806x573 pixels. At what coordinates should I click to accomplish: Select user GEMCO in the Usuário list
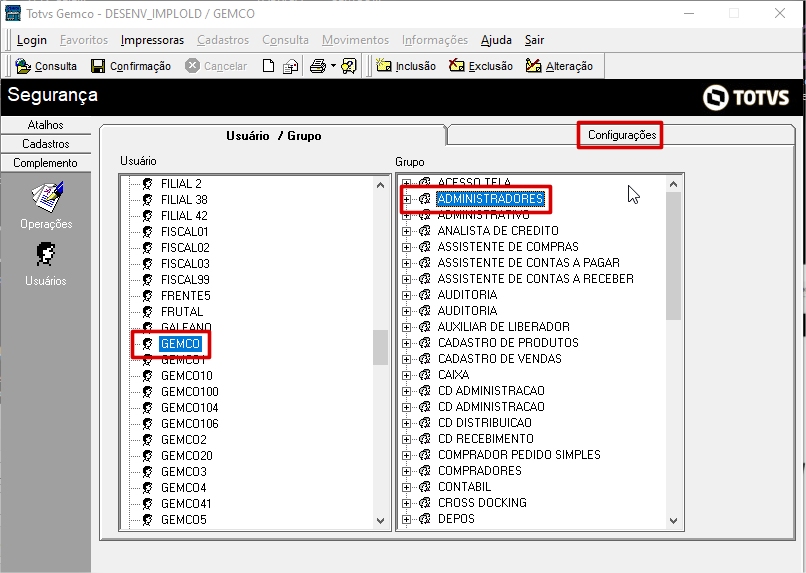(x=180, y=343)
